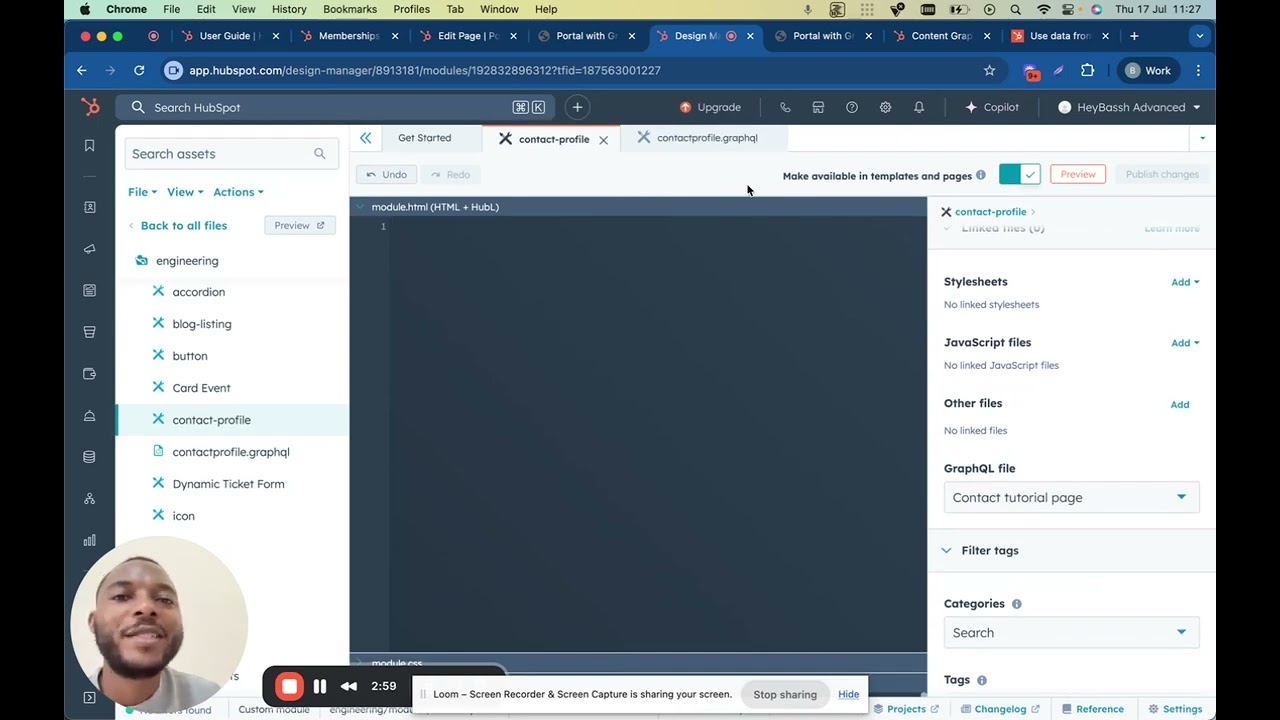Viewport: 1280px width, 720px height.
Task: Open Chrome Bookmarks menu
Action: (350, 9)
